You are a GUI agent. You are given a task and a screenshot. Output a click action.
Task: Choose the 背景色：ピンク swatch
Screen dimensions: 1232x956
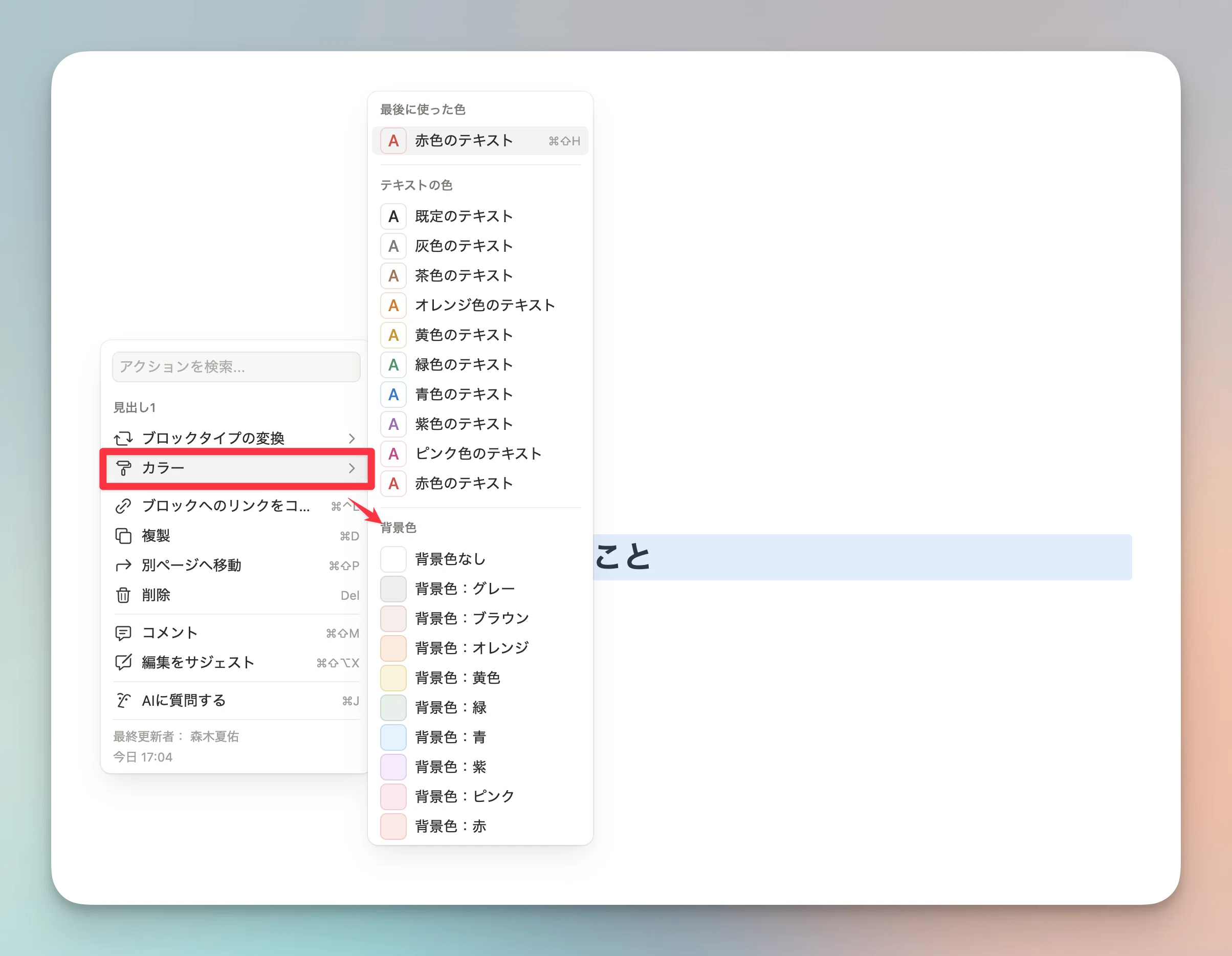point(393,796)
